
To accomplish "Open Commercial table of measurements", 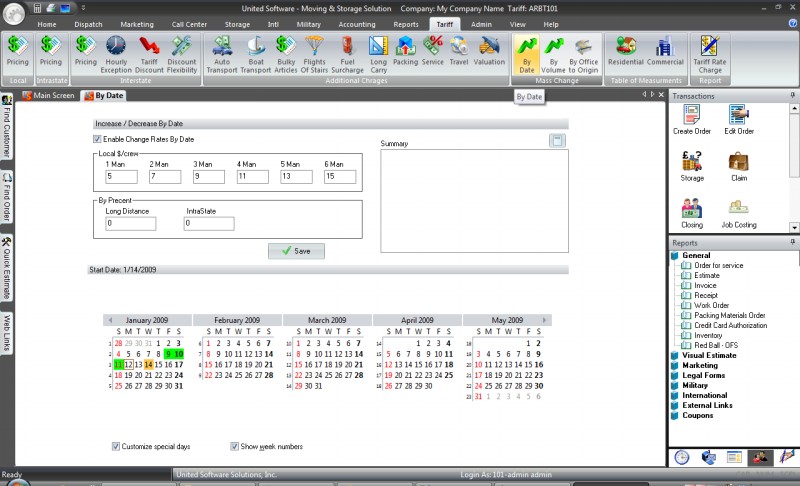I will click(665, 51).
